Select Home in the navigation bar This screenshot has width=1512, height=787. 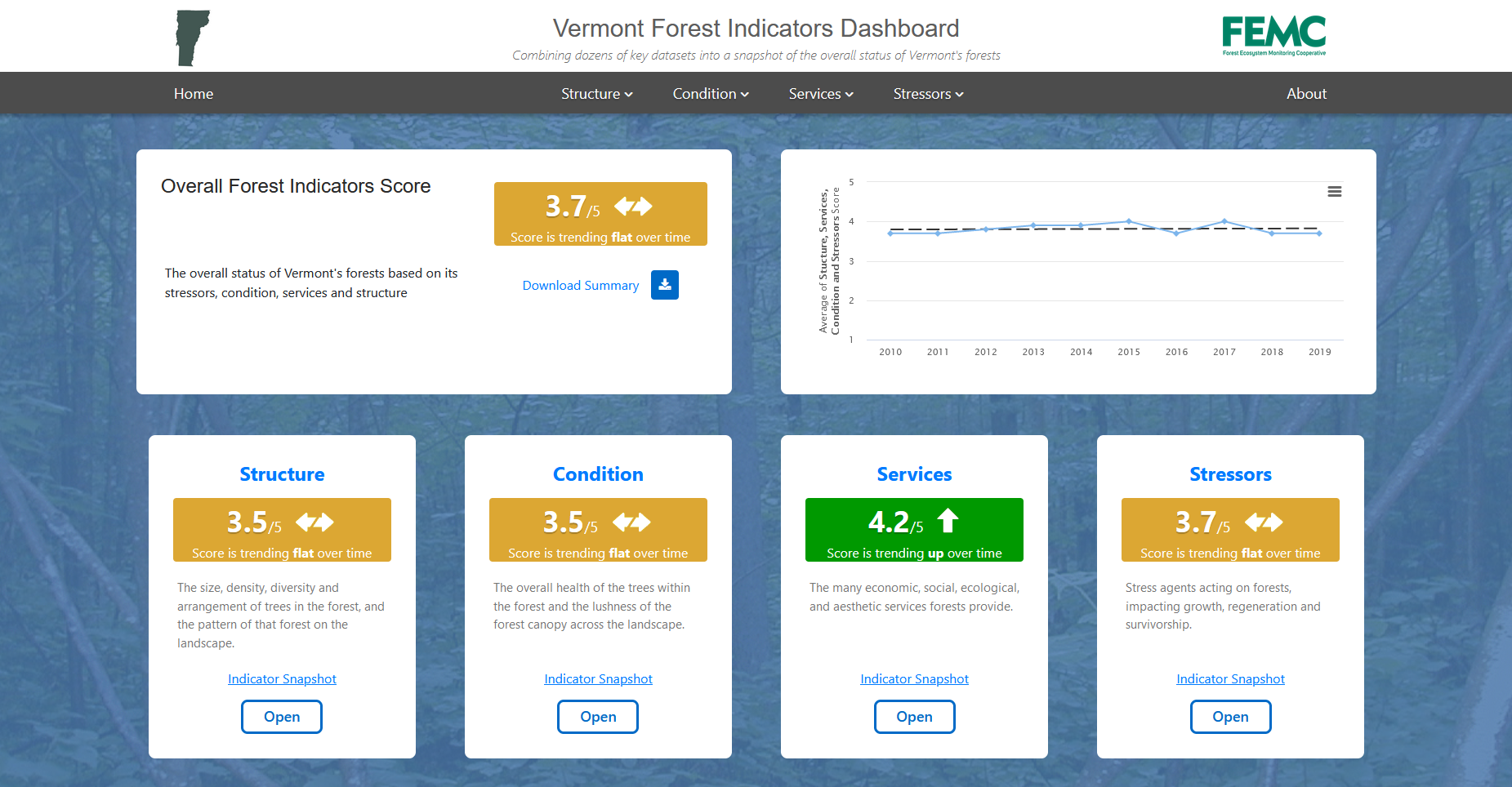[193, 93]
